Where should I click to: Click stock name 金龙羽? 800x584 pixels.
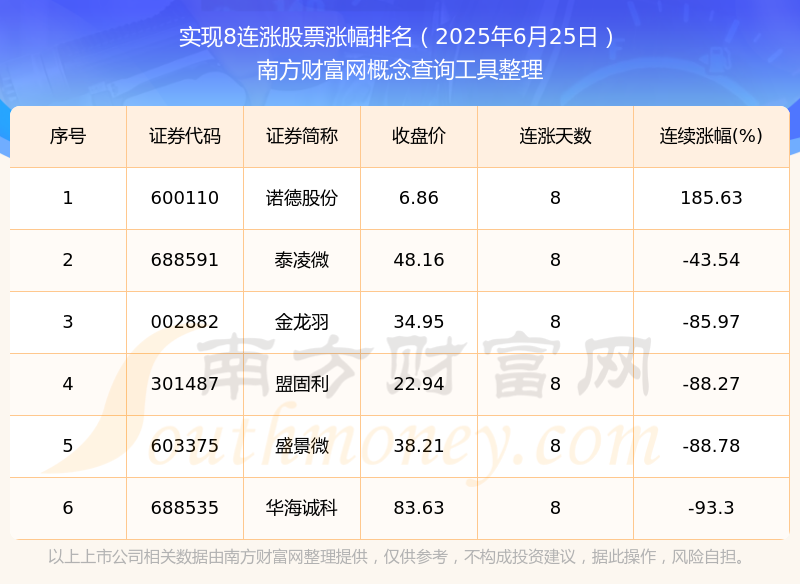coord(302,322)
